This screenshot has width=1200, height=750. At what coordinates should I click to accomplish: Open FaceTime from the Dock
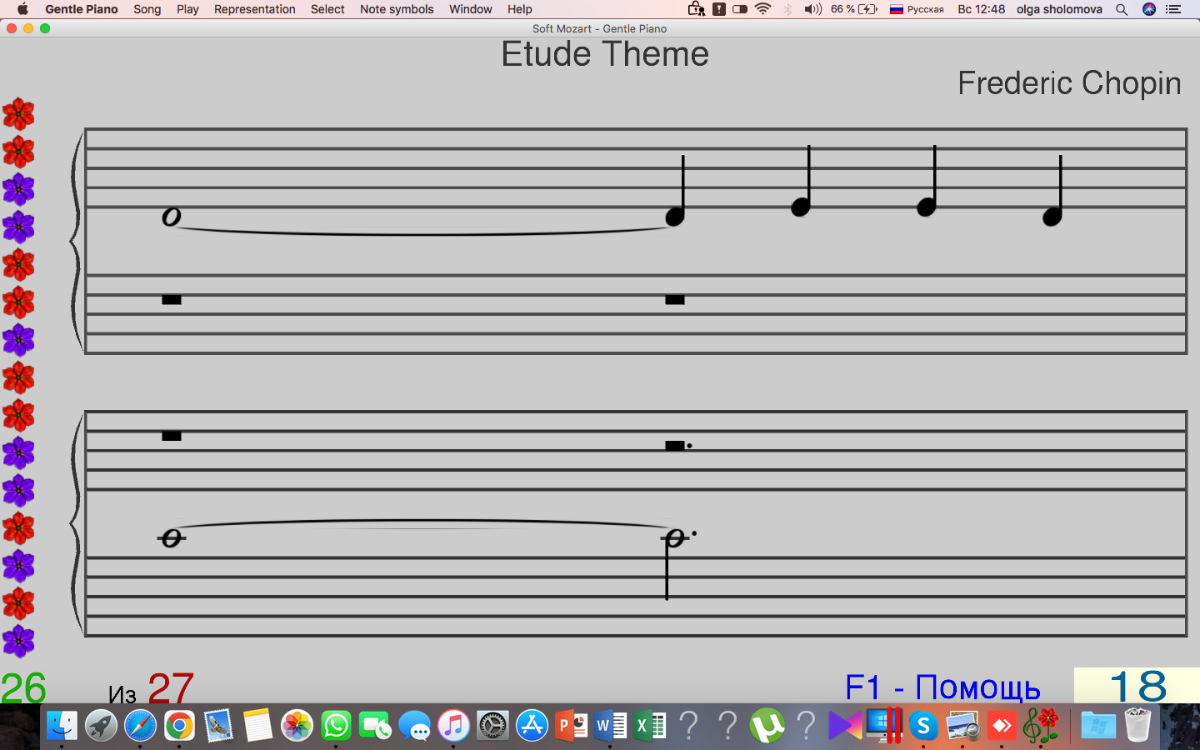coord(375,725)
